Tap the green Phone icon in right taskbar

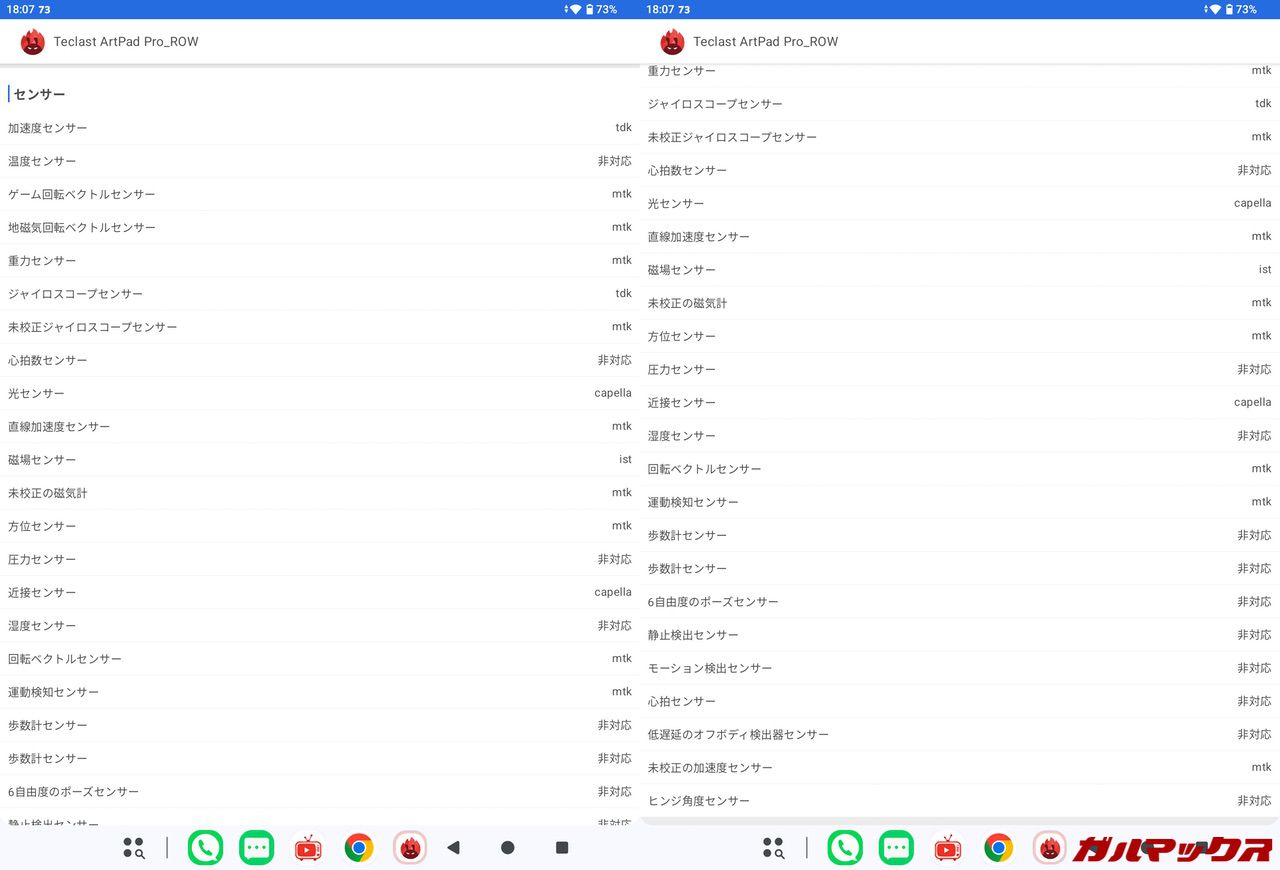[845, 848]
